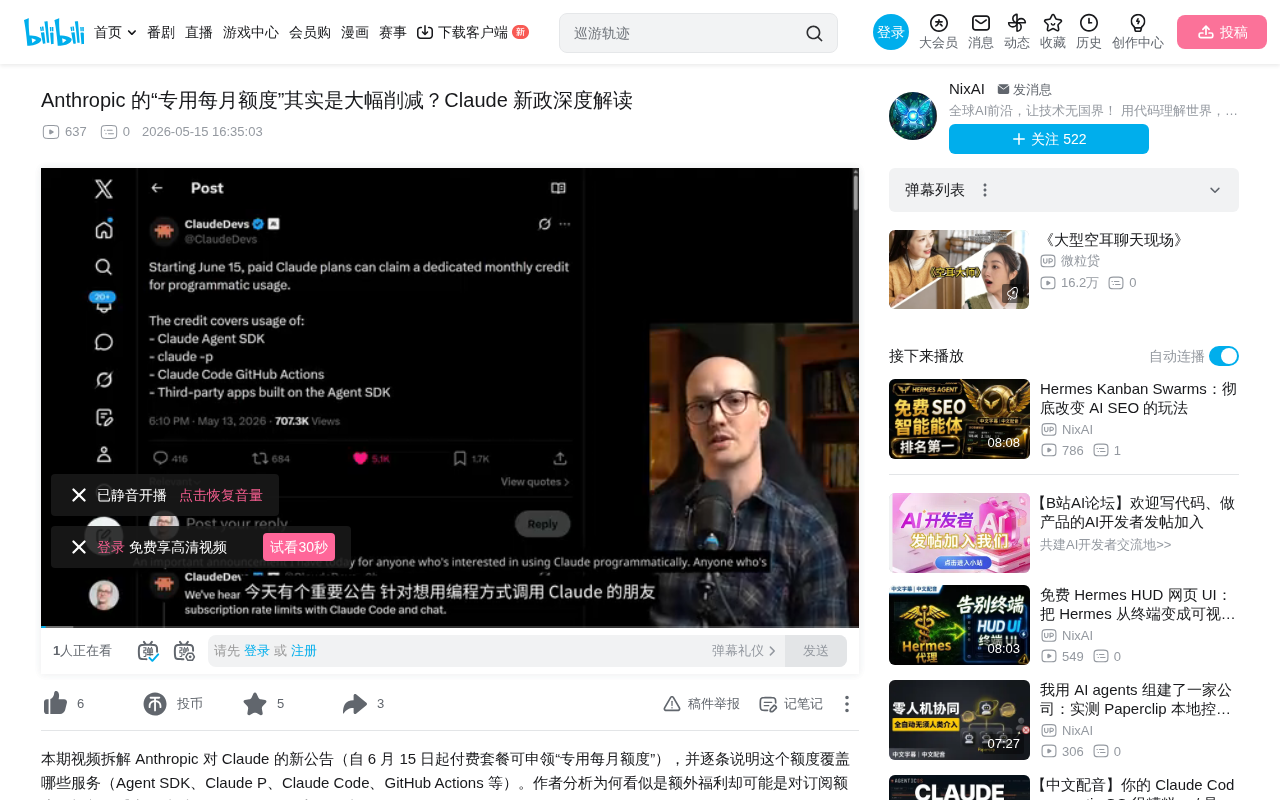This screenshot has height=800, width=1280.
Task: Open 创作中心 lightbulb icon
Action: pos(1138,32)
